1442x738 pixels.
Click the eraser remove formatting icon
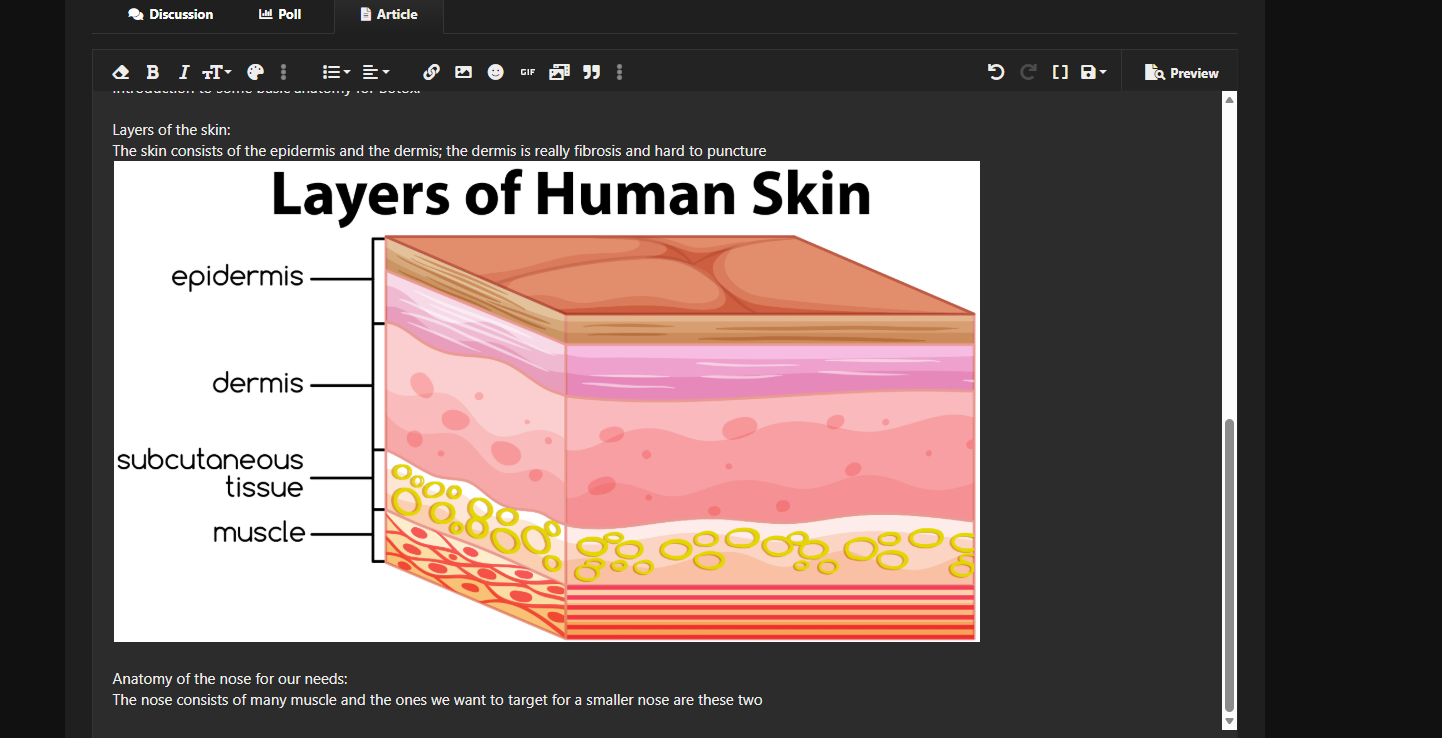click(x=121, y=72)
